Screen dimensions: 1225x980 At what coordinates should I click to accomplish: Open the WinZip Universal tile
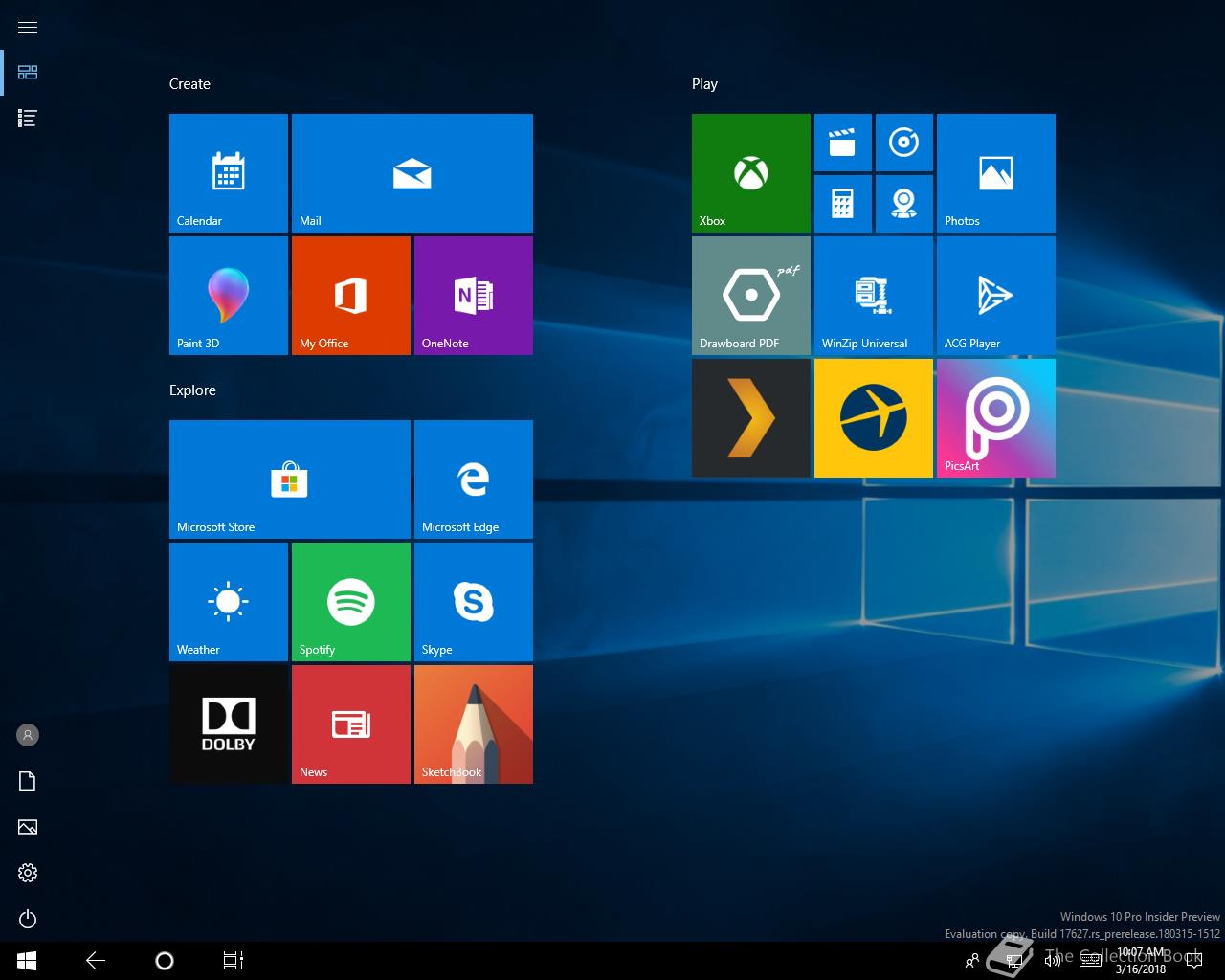[x=874, y=296]
